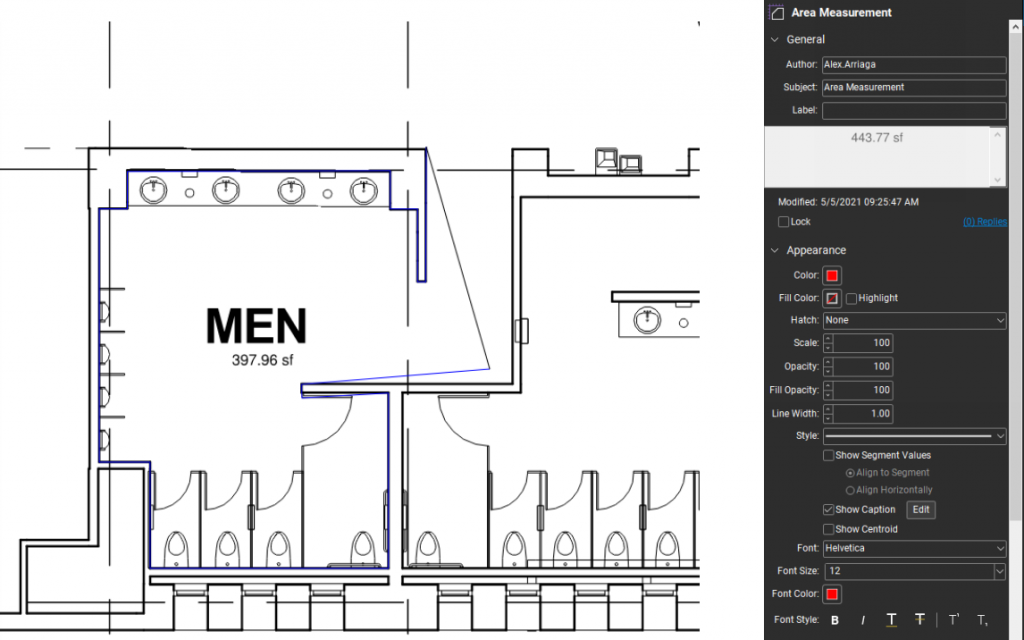Open the Font dropdown showing Helvetica
This screenshot has height=640, width=1024.
coord(914,548)
